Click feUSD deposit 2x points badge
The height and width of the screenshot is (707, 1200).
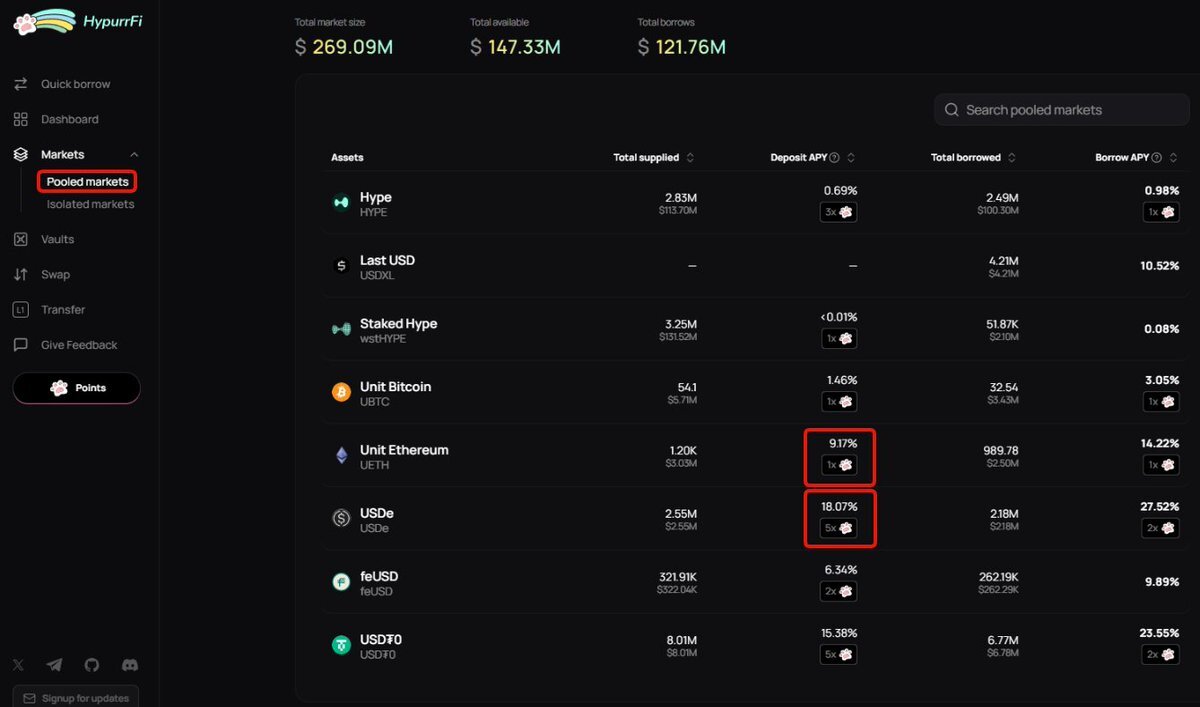coord(839,591)
